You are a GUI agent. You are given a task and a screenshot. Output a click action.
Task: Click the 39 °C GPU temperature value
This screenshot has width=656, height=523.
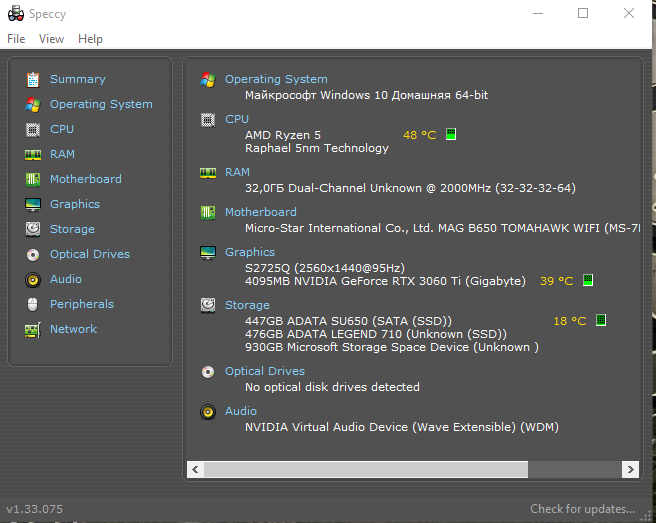tap(556, 281)
